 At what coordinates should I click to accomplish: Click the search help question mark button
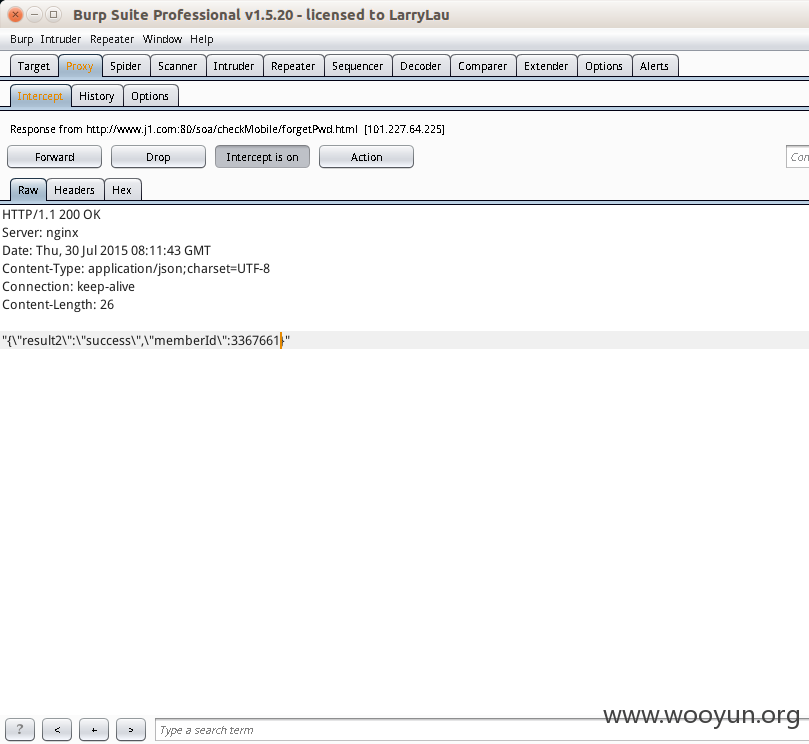click(x=20, y=730)
